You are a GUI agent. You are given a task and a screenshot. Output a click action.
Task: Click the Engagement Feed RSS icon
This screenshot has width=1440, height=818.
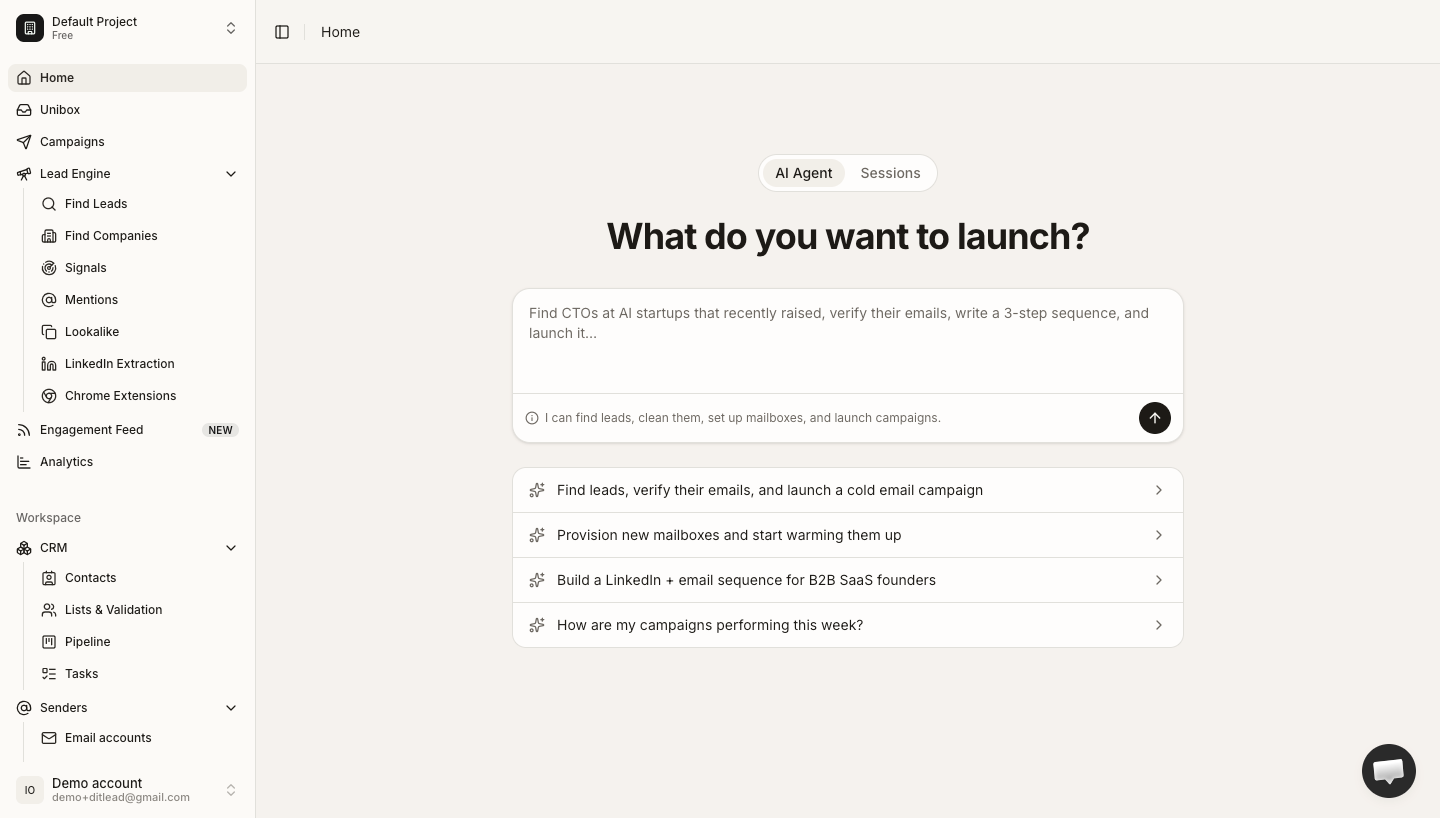click(x=24, y=430)
